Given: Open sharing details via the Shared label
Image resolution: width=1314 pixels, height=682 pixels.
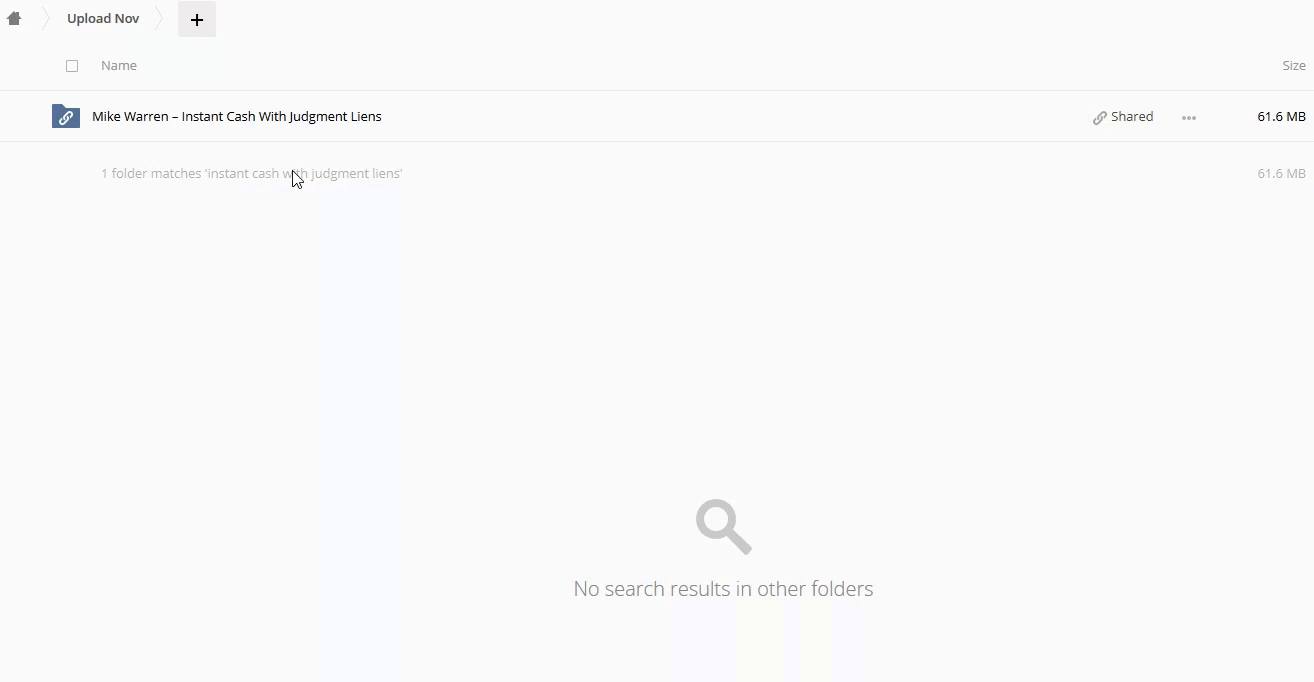Looking at the screenshot, I should pyautogui.click(x=1132, y=117).
